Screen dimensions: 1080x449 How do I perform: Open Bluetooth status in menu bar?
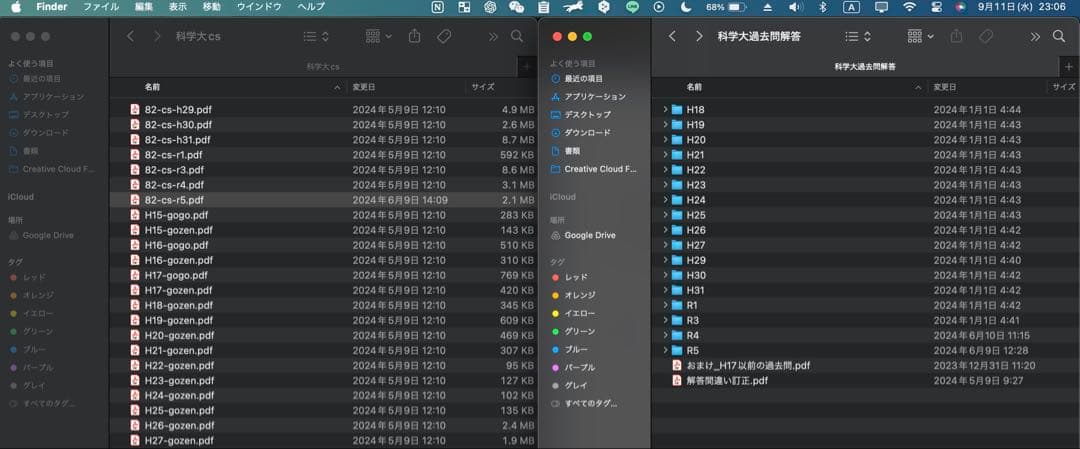click(x=822, y=7)
